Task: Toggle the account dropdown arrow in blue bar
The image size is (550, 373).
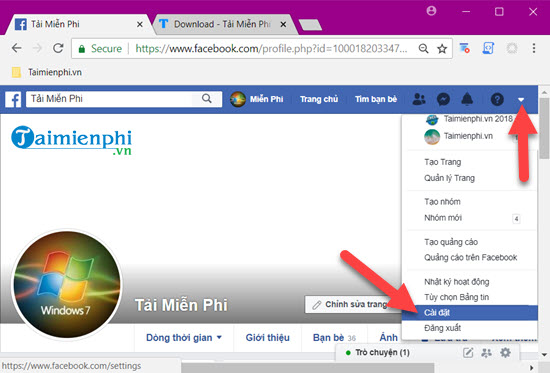Action: (x=521, y=100)
